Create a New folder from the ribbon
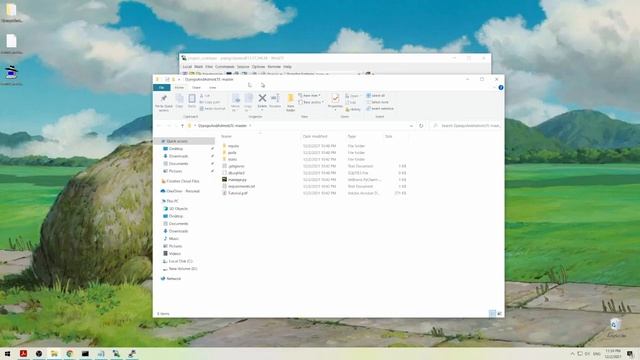The height and width of the screenshot is (360, 640). tap(291, 102)
